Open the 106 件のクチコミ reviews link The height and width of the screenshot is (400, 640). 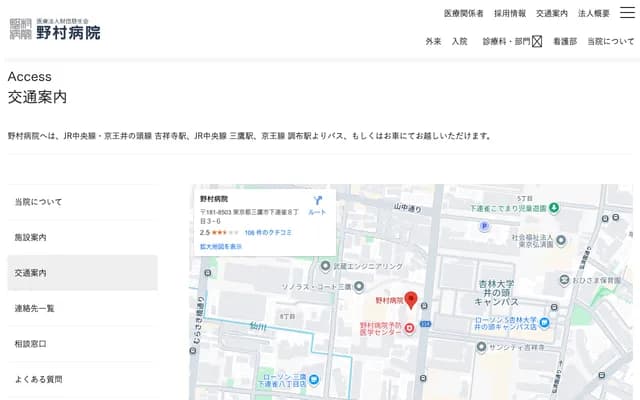(x=265, y=232)
